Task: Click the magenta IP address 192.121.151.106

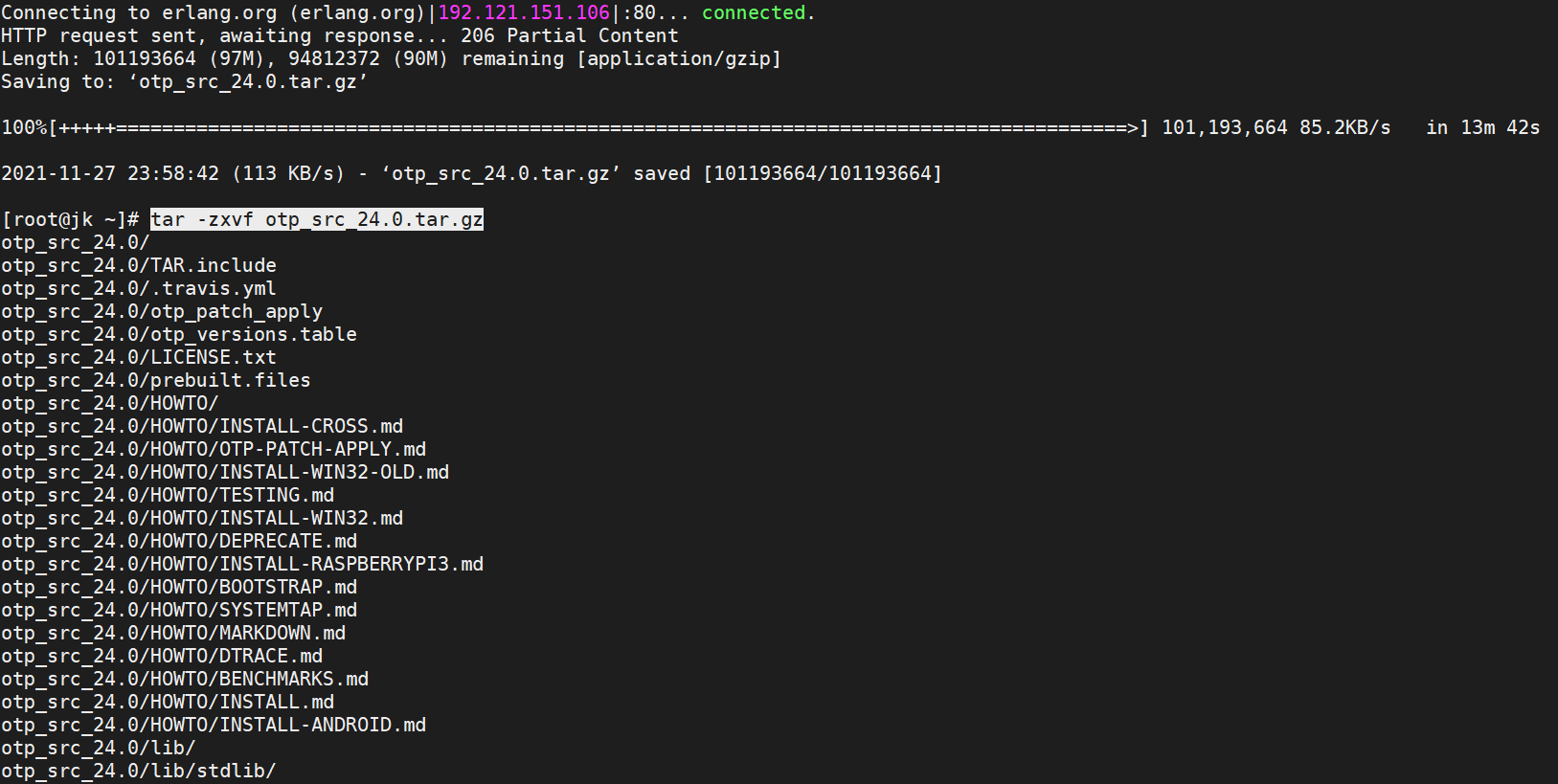Action: (x=523, y=13)
